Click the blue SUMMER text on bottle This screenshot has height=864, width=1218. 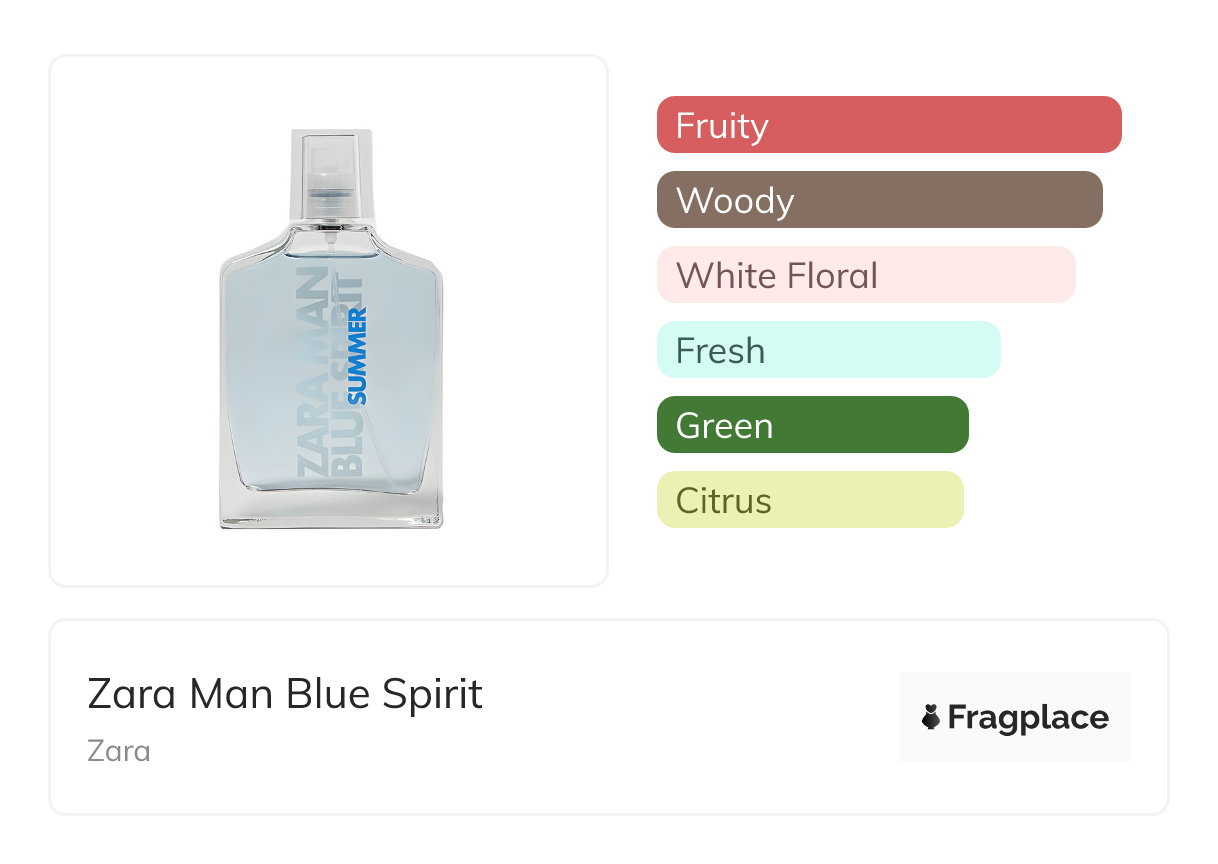357,355
